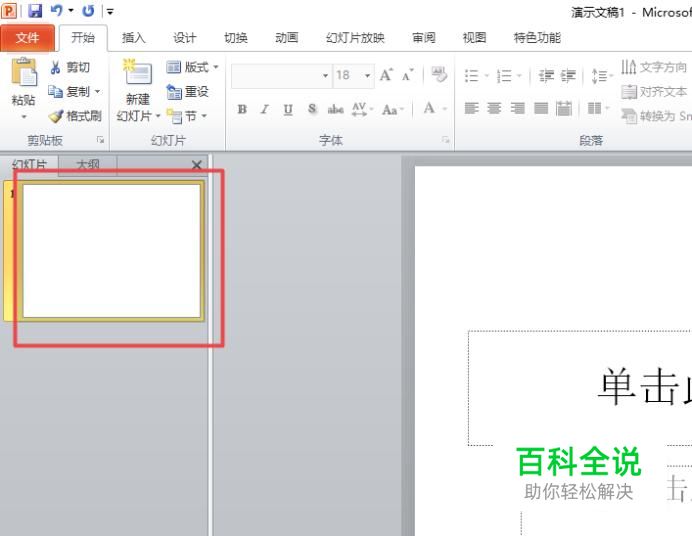Viewport: 692px width, 536px height.
Task: Close the slides pane with X
Action: click(197, 165)
